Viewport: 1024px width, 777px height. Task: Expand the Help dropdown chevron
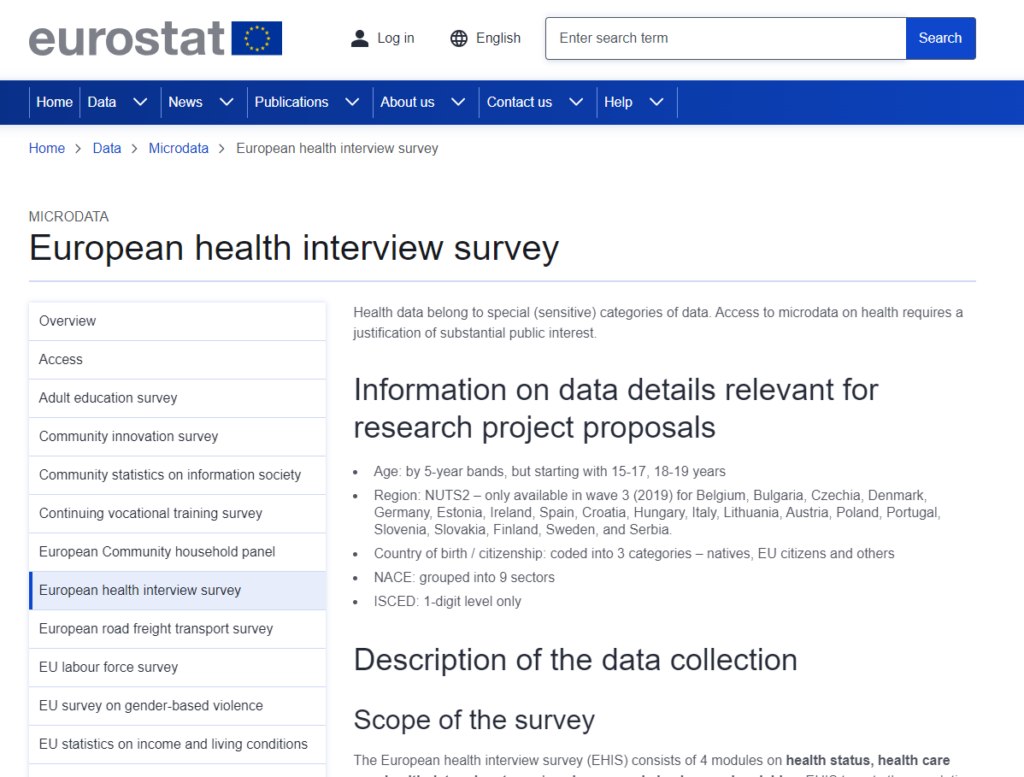657,102
